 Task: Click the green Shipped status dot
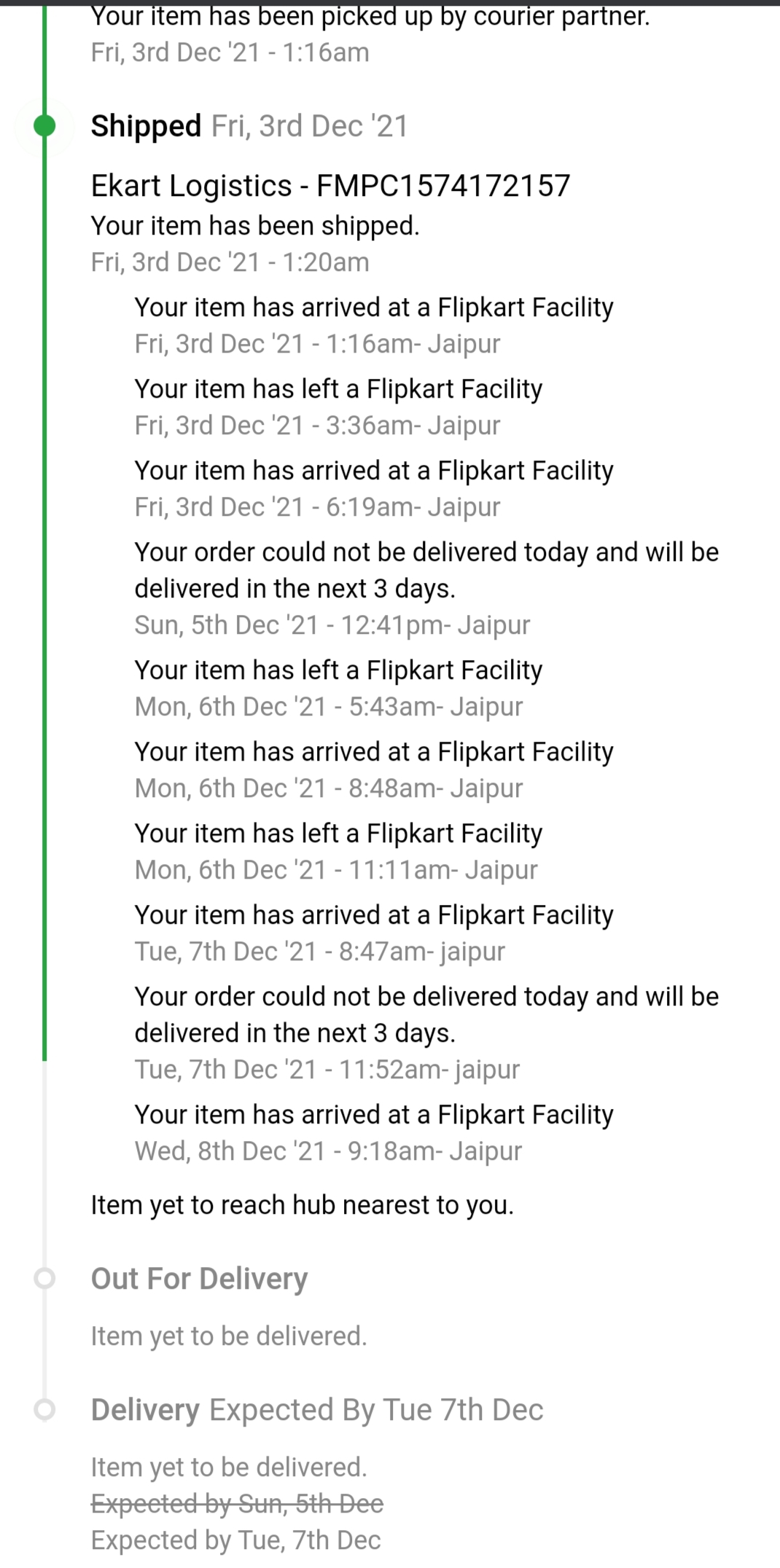tap(44, 126)
